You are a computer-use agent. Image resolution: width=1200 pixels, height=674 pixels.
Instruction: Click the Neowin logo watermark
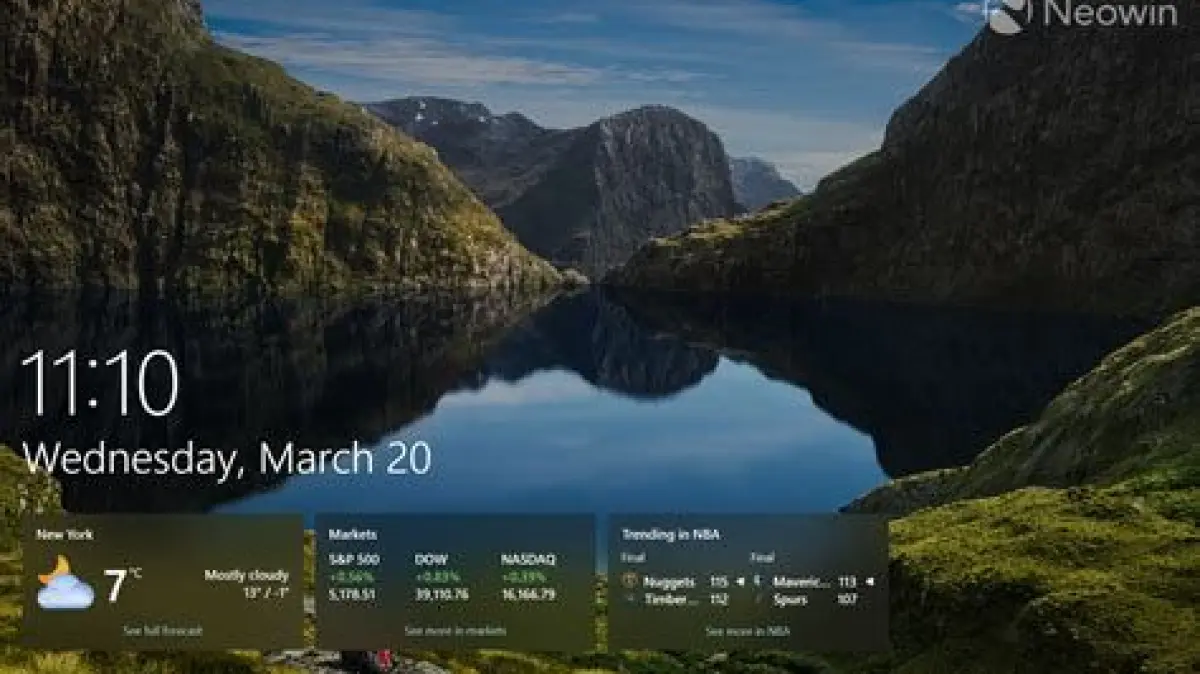point(1078,15)
